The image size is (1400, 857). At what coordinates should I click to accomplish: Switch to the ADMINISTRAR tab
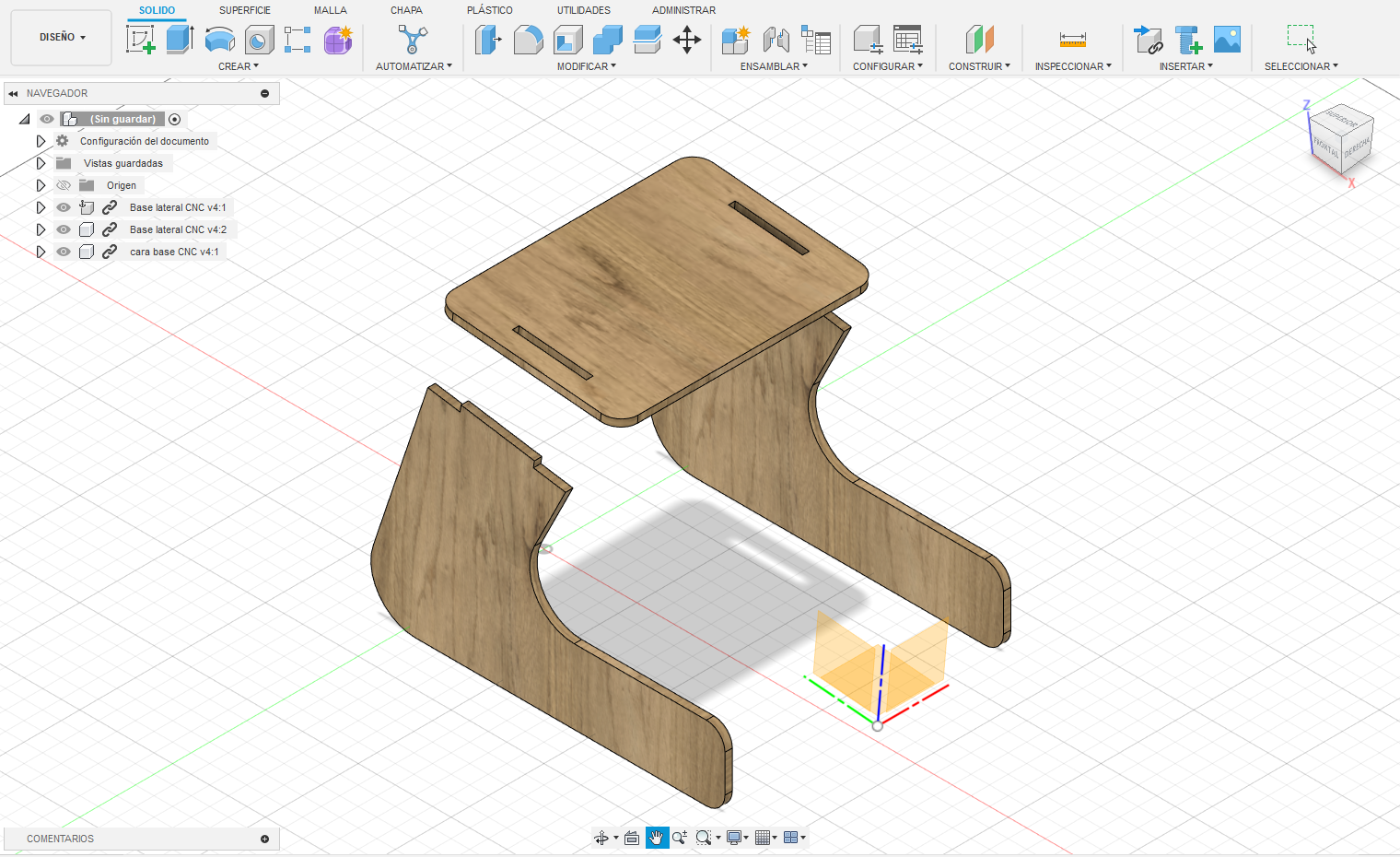683,10
